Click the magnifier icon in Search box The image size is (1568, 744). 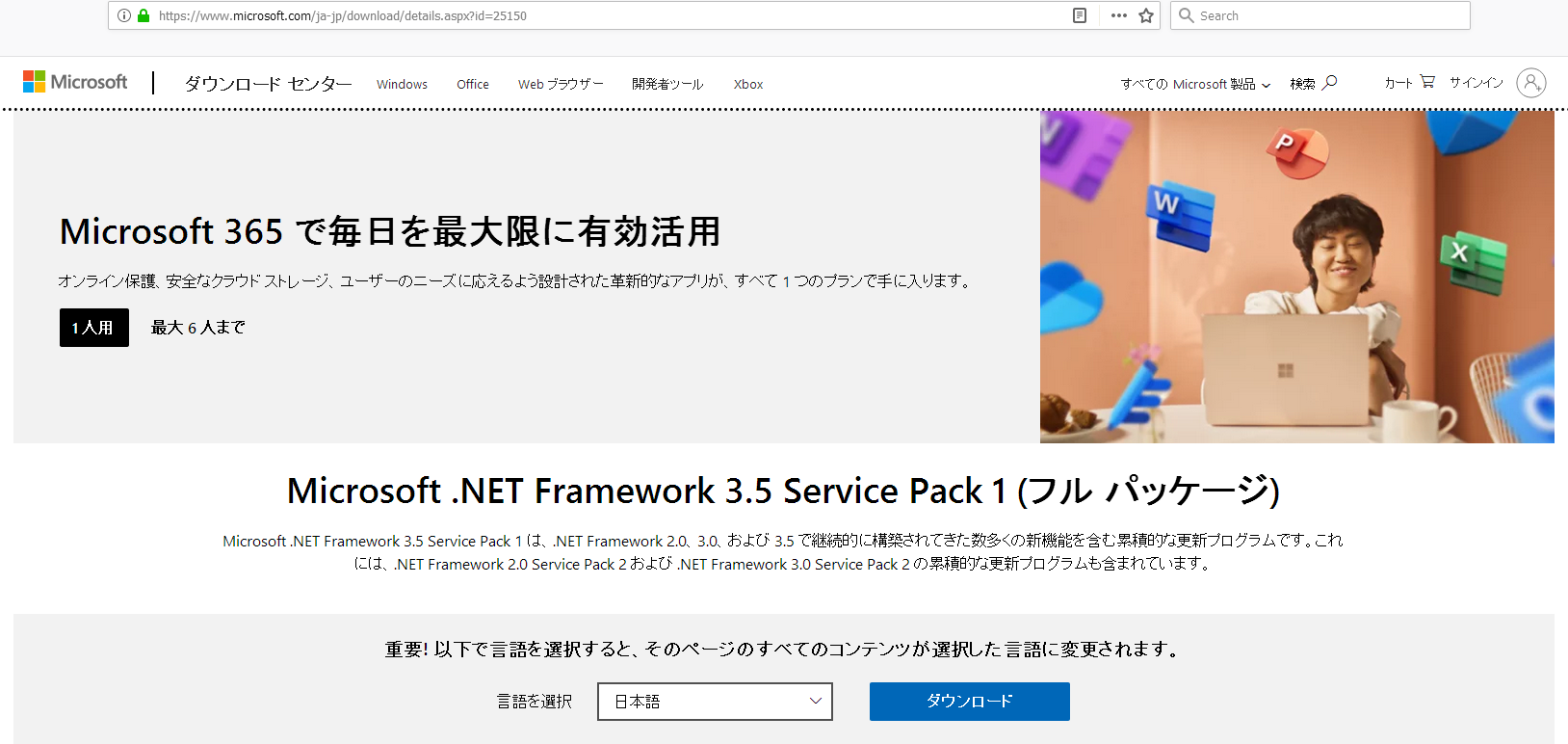tap(1187, 15)
